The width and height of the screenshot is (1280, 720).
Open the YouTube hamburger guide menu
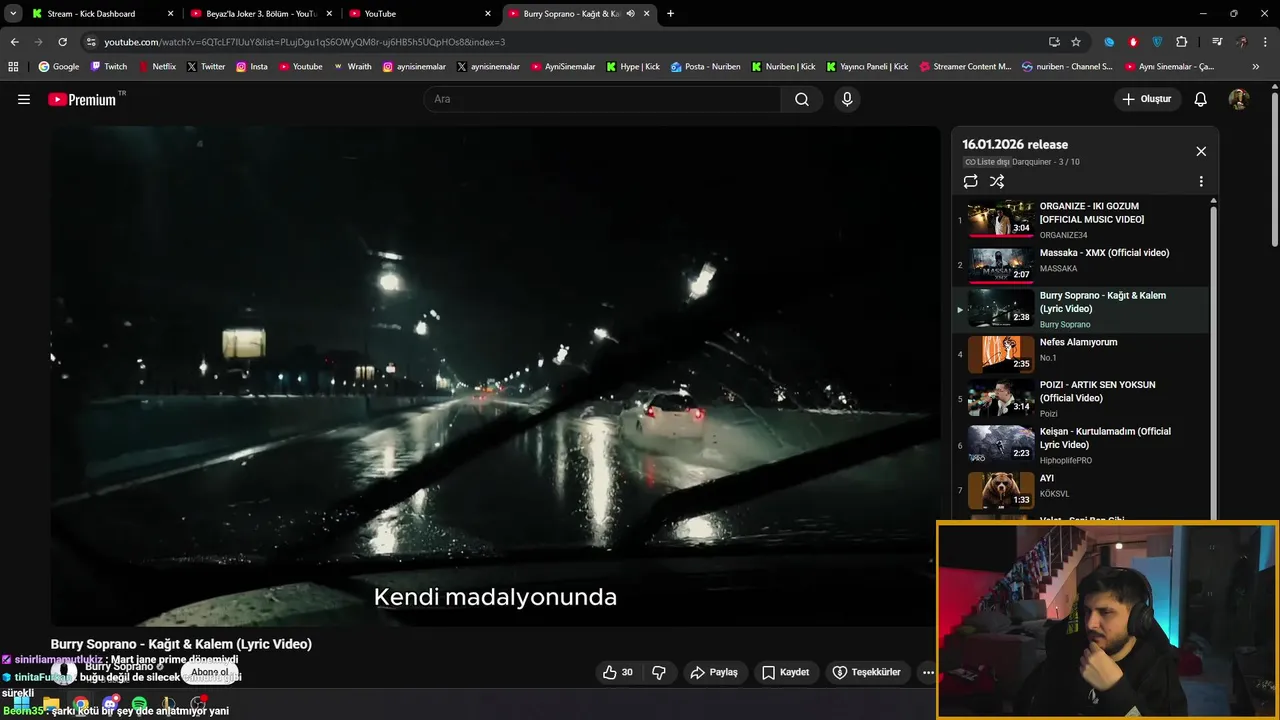(x=24, y=99)
